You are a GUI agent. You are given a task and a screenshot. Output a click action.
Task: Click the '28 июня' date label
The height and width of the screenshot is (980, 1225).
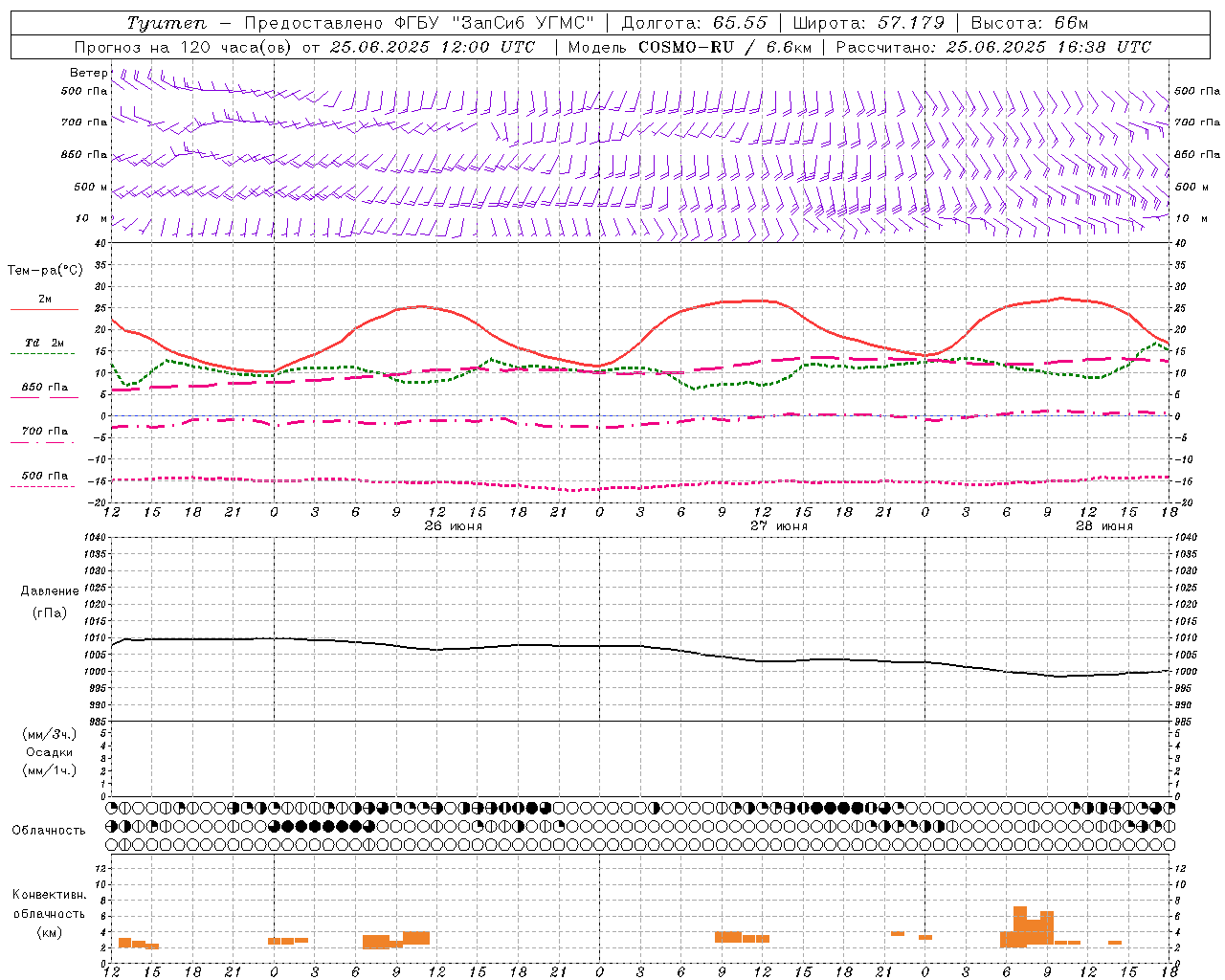coord(1103,526)
